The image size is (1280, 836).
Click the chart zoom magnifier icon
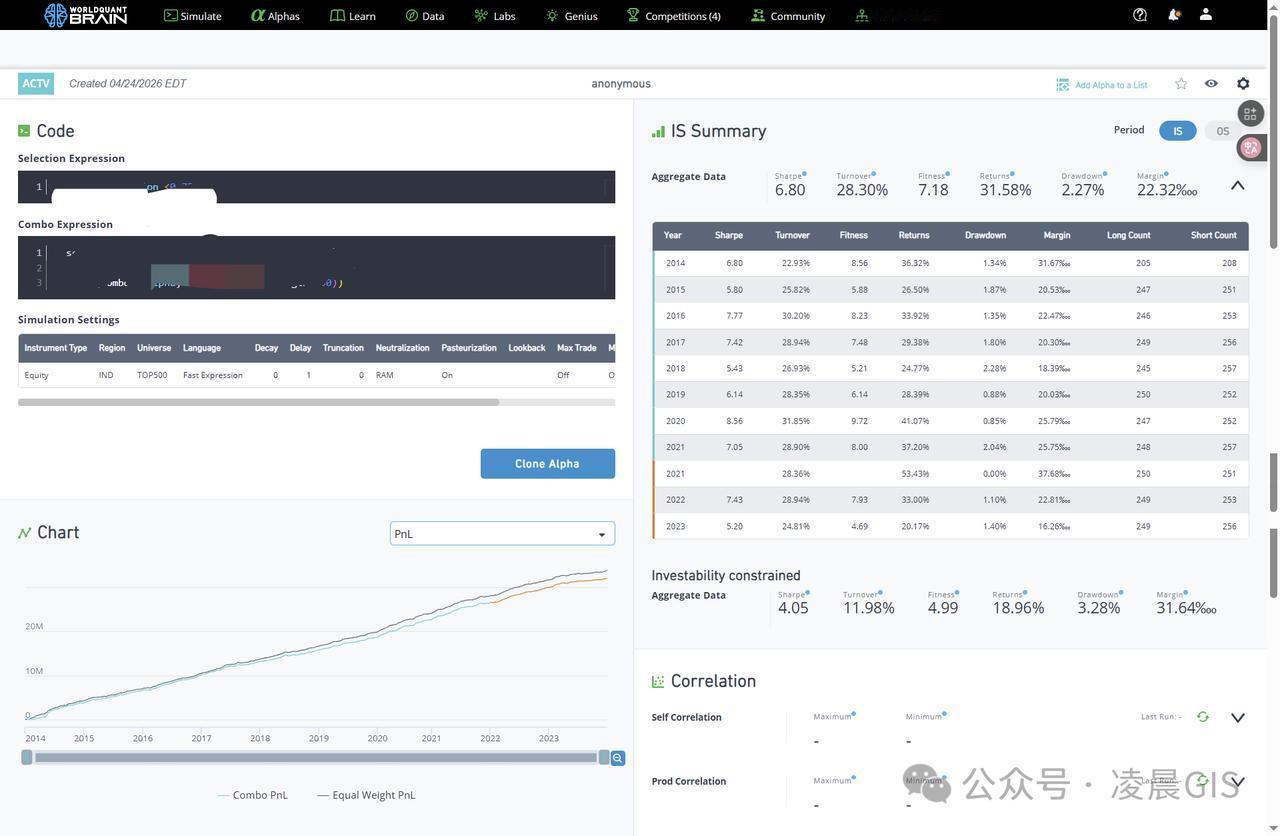618,758
